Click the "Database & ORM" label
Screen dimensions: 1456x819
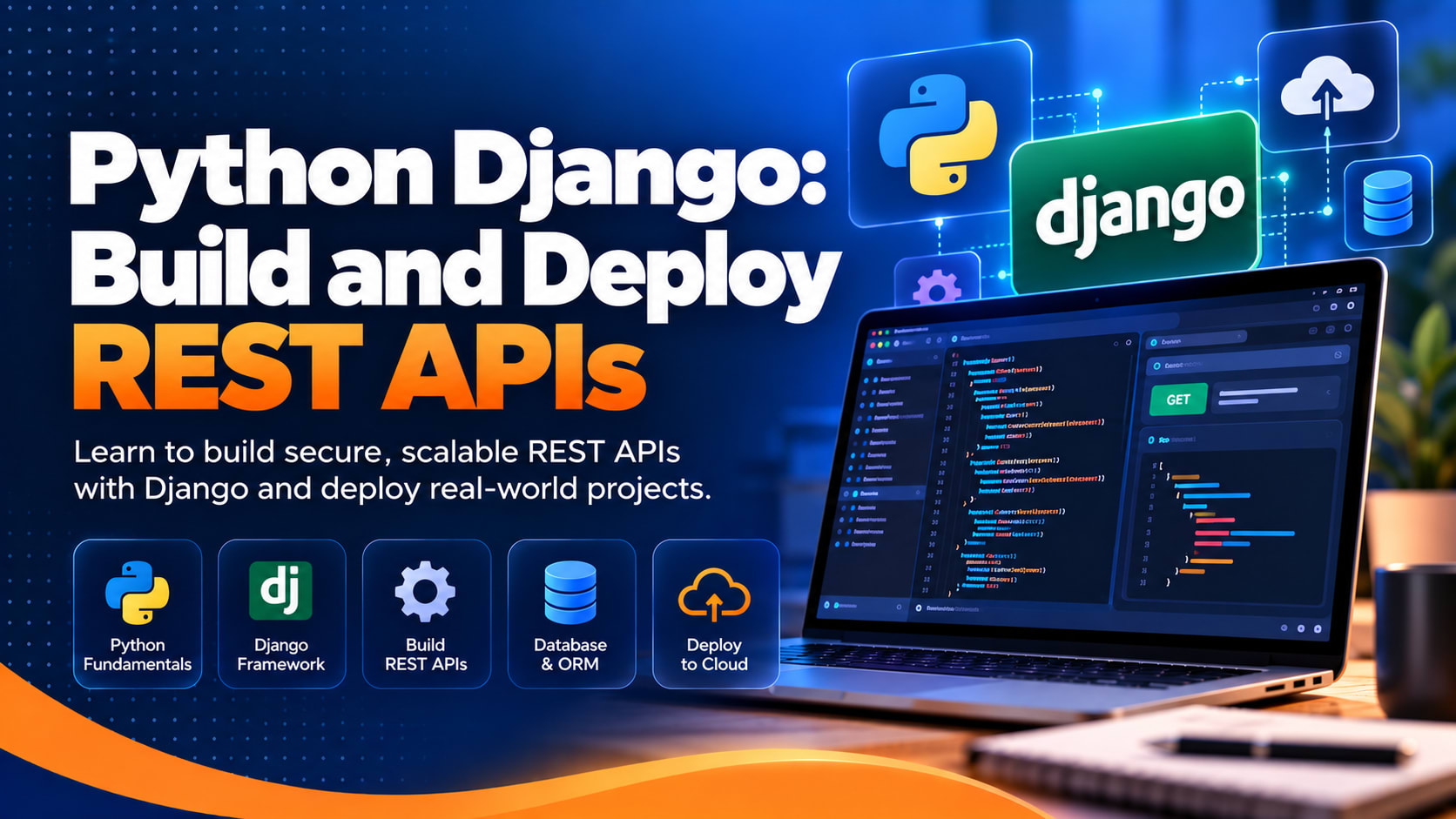(570, 655)
